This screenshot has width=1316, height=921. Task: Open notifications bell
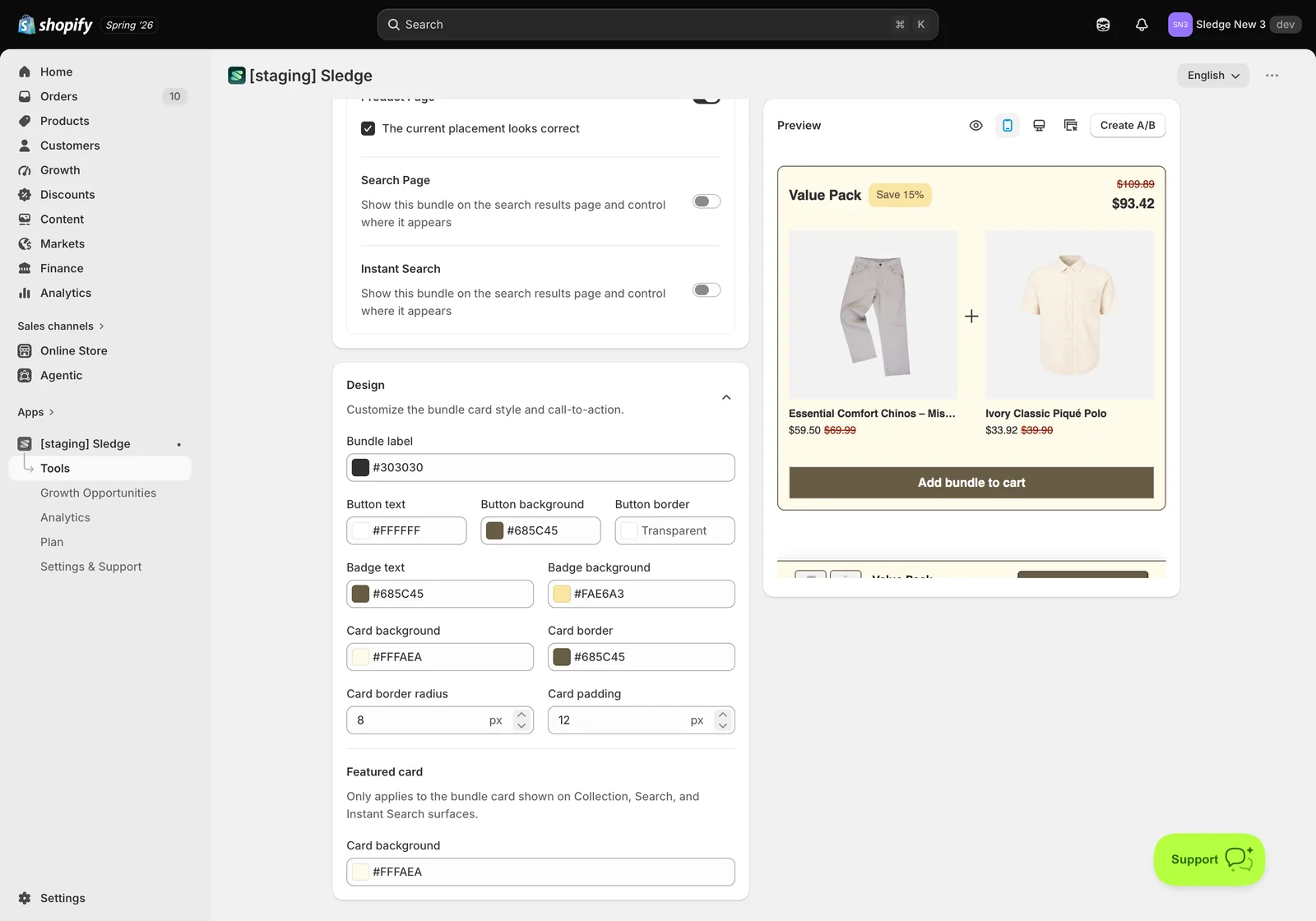pos(1142,25)
